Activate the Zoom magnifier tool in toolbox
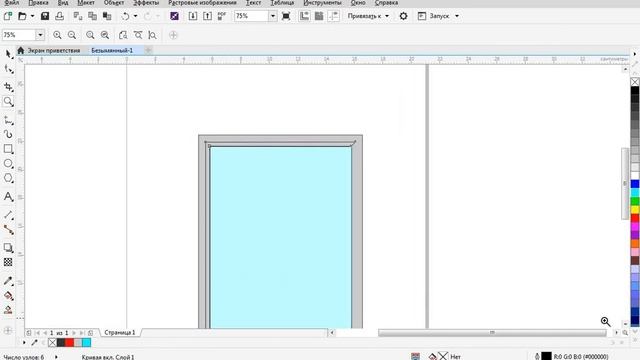This screenshot has width=640, height=360. click(x=9, y=101)
